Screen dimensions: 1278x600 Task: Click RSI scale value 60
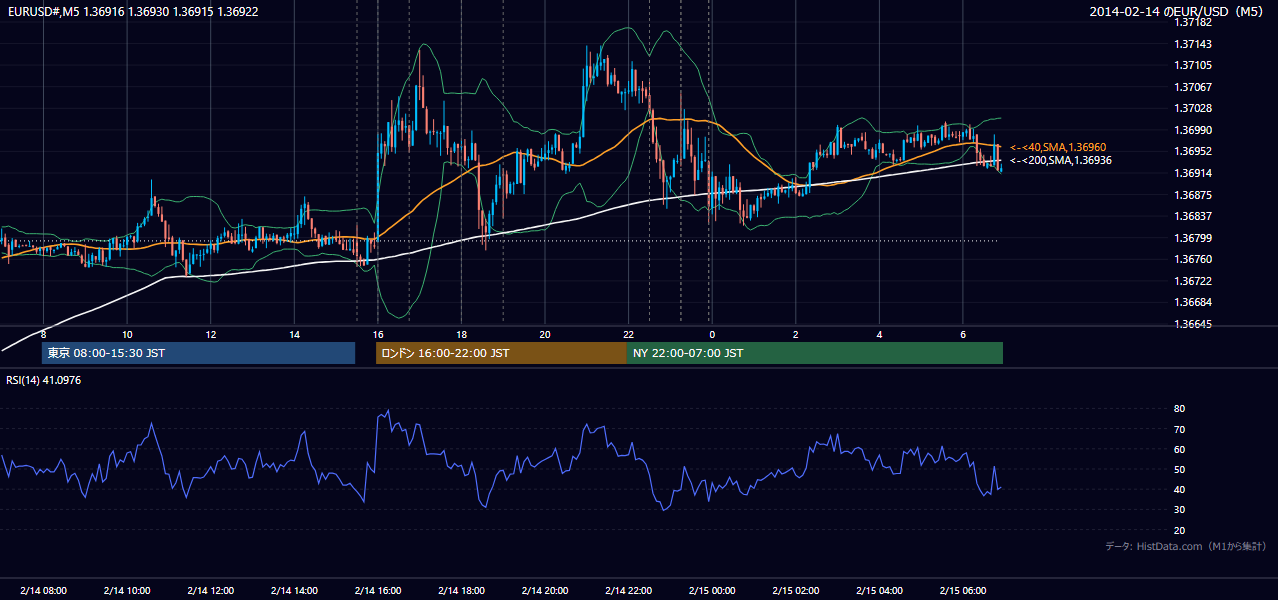1179,449
